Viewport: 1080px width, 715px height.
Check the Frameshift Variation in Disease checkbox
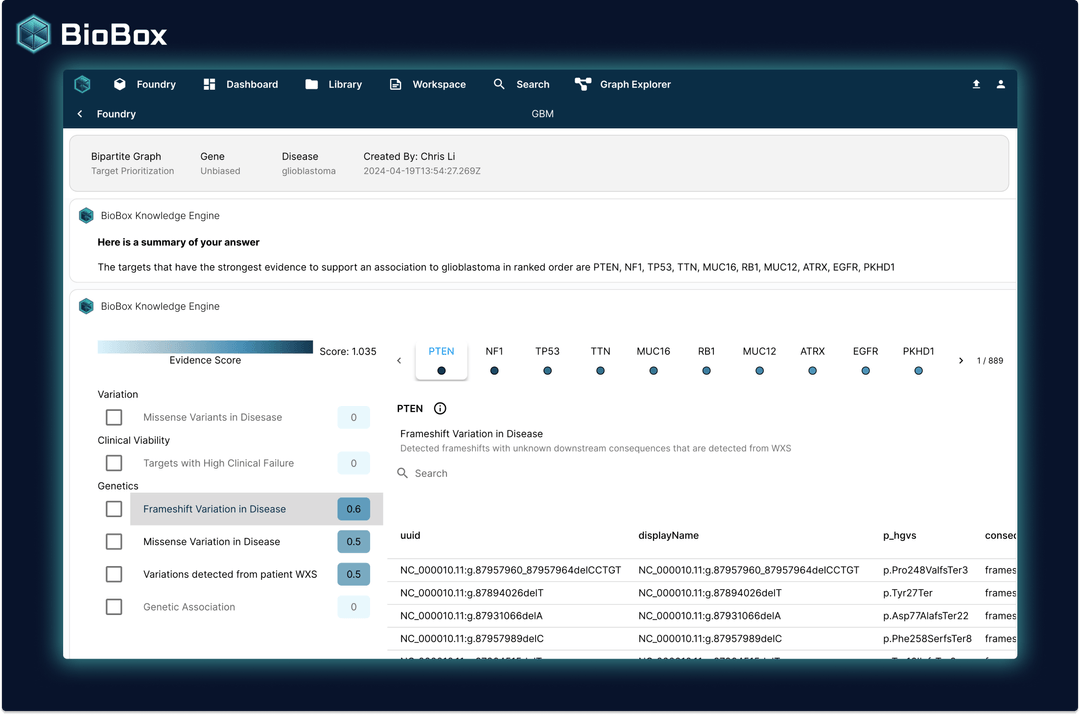[114, 509]
